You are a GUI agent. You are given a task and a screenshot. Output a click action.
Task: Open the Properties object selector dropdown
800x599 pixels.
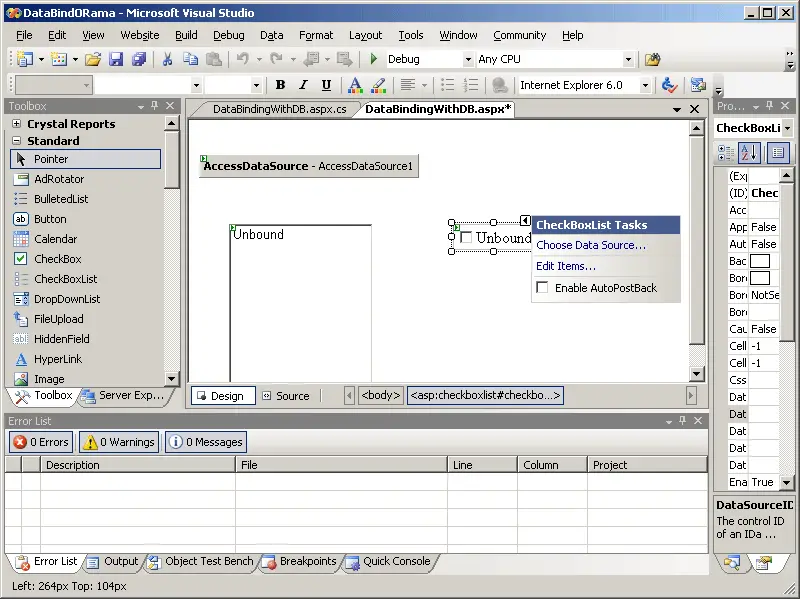click(x=787, y=128)
